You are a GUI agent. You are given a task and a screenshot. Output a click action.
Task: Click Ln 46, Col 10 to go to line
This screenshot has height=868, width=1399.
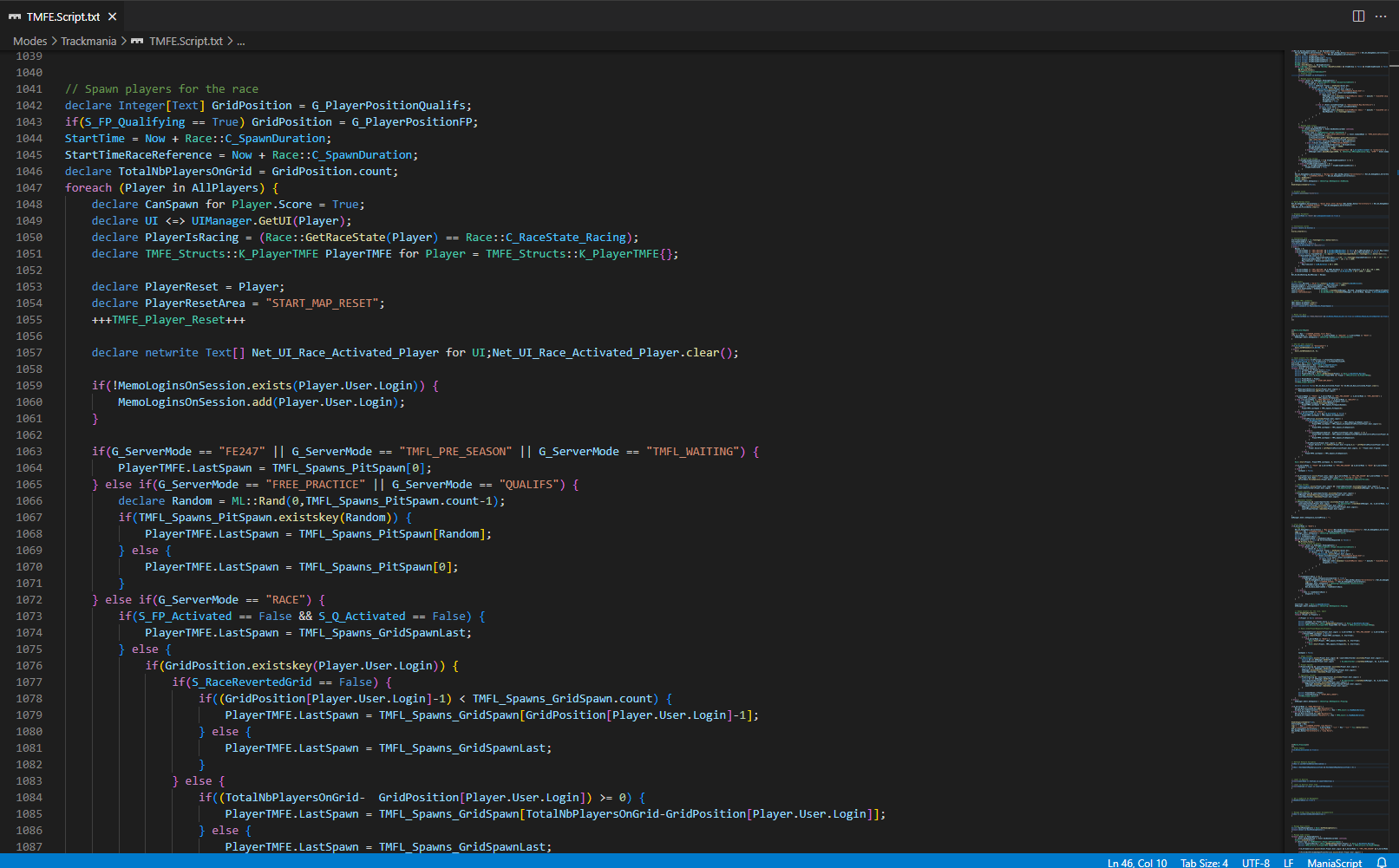coord(1136,862)
